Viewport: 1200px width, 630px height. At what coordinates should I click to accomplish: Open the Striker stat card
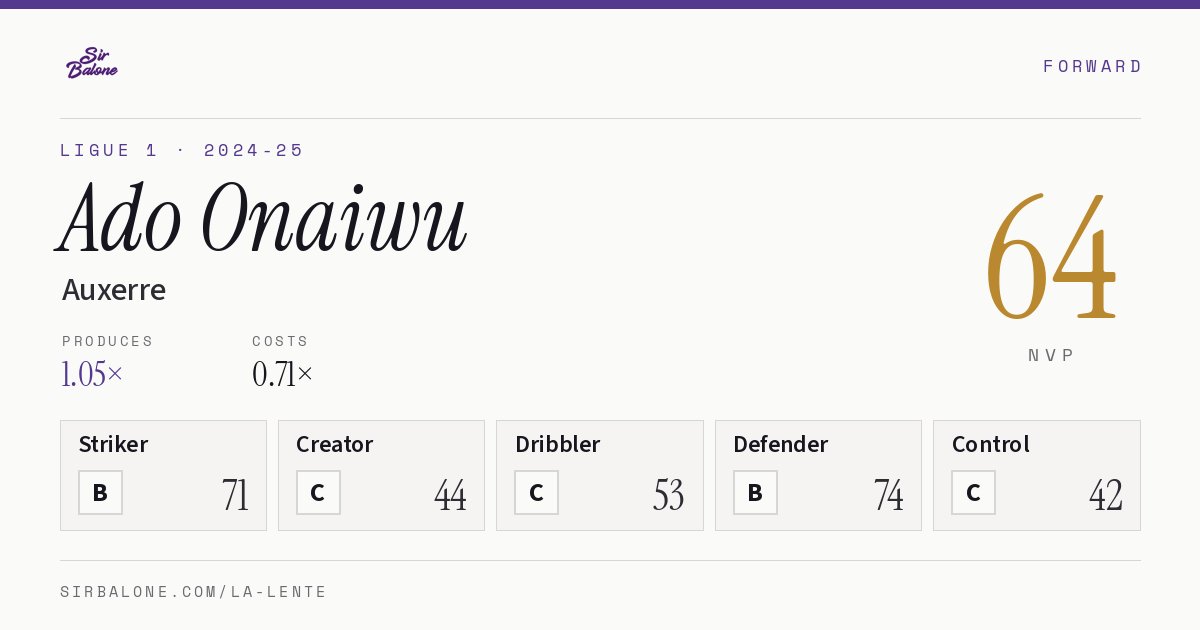point(163,475)
